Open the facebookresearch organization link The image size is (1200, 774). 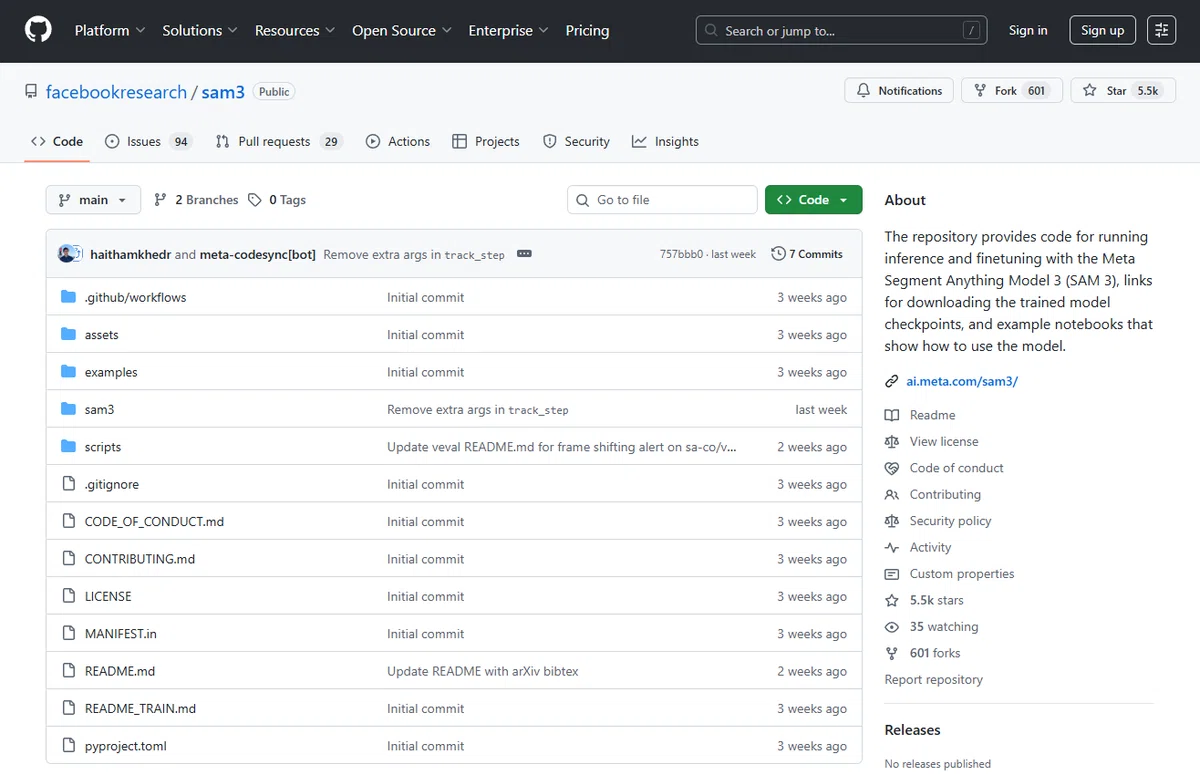point(116,92)
